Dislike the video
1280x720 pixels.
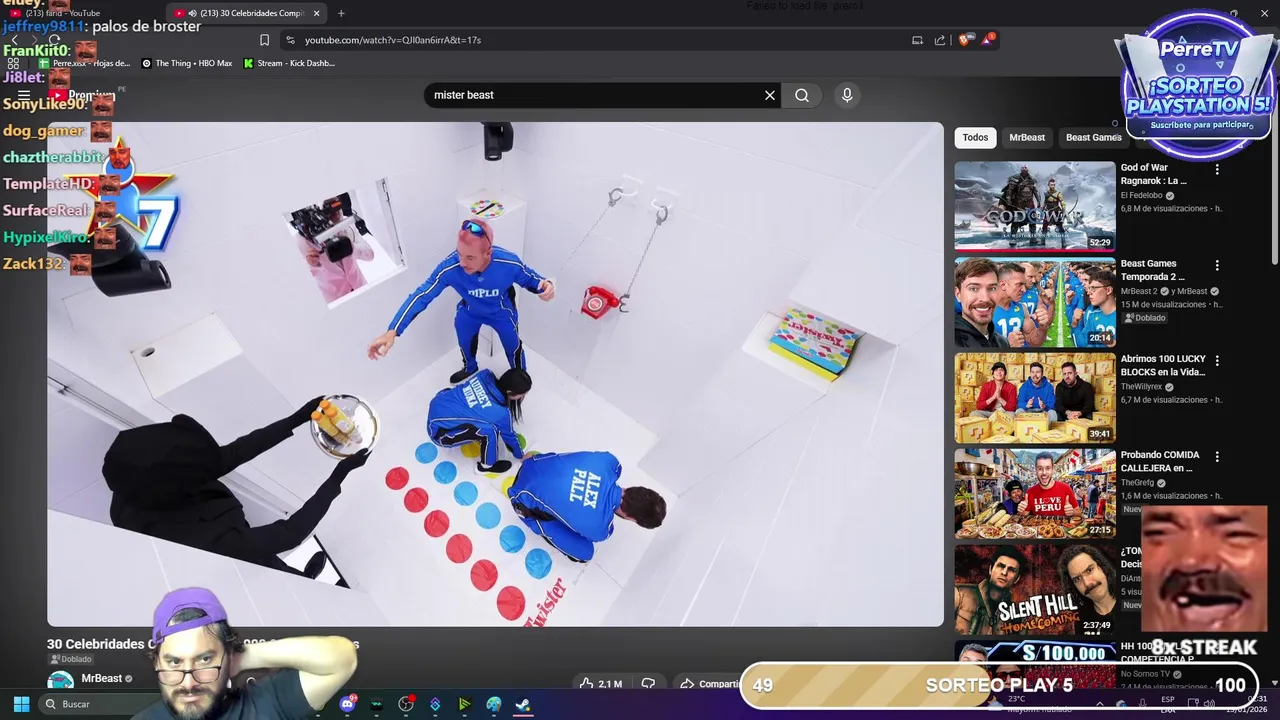pos(648,684)
